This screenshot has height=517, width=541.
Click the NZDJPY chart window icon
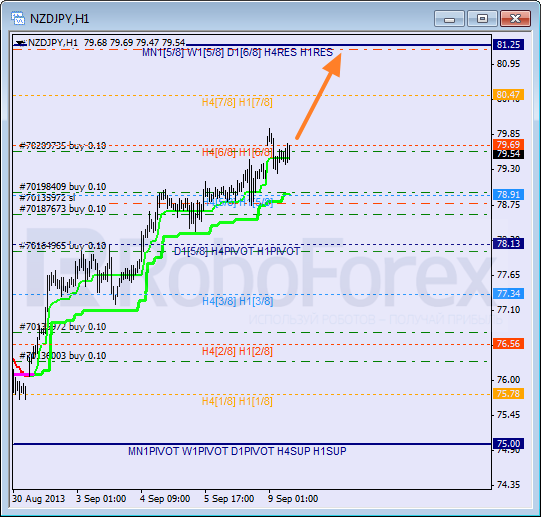pyautogui.click(x=18, y=18)
